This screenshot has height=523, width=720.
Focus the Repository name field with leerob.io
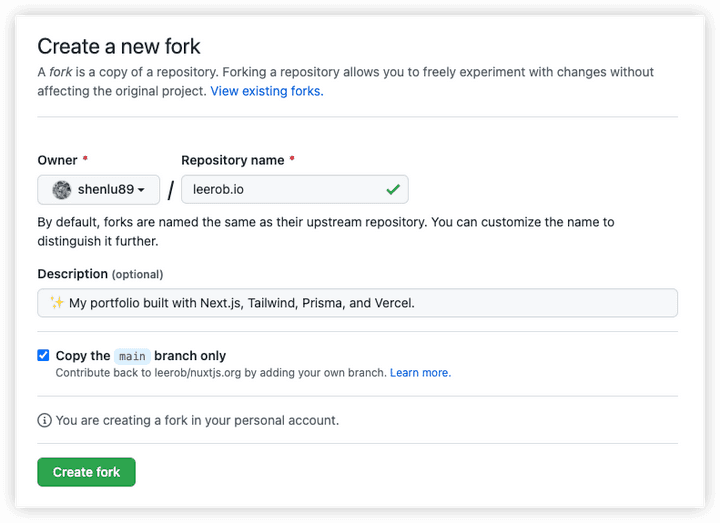[x=280, y=190]
